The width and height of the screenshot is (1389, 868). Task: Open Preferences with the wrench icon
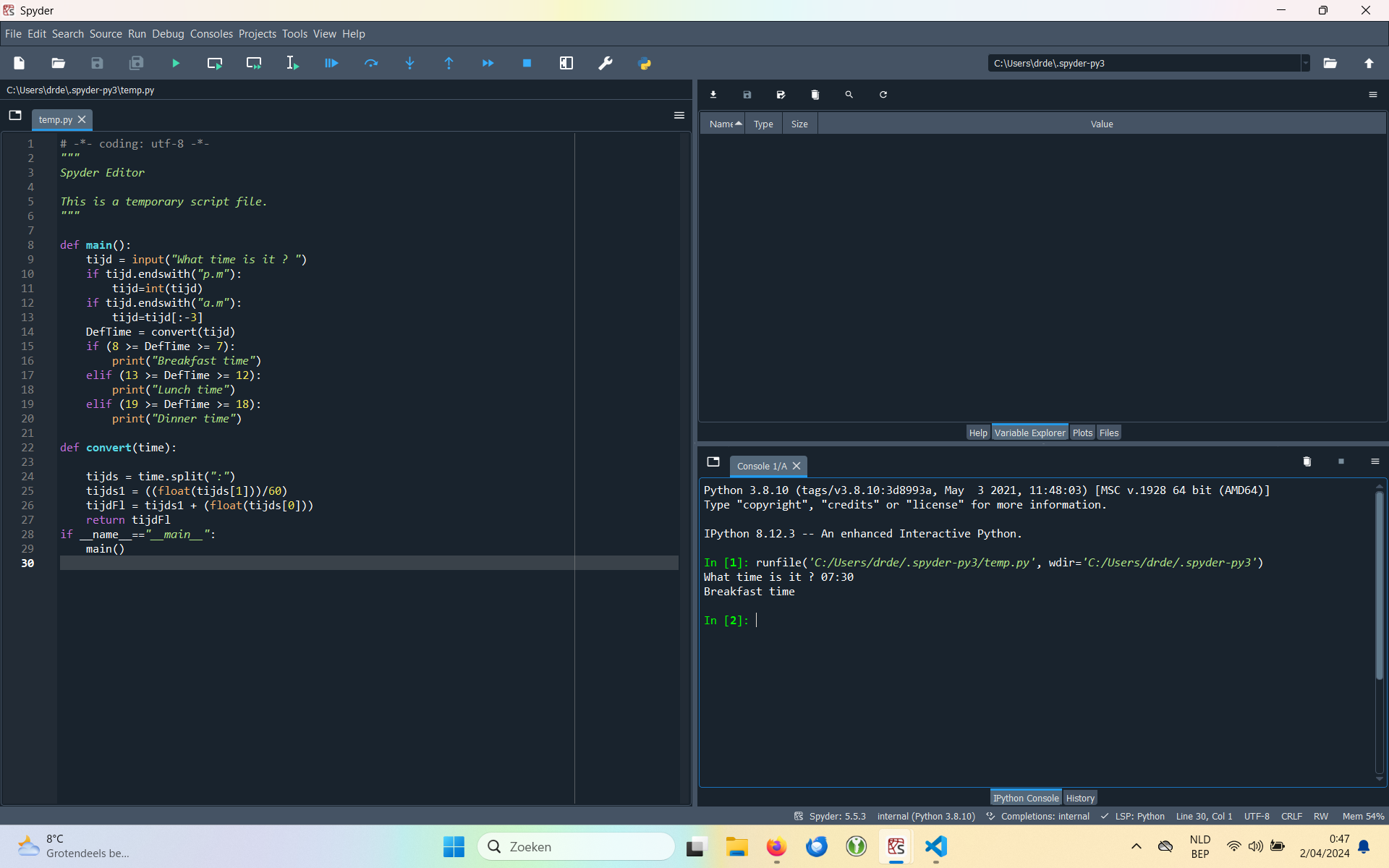[x=606, y=64]
